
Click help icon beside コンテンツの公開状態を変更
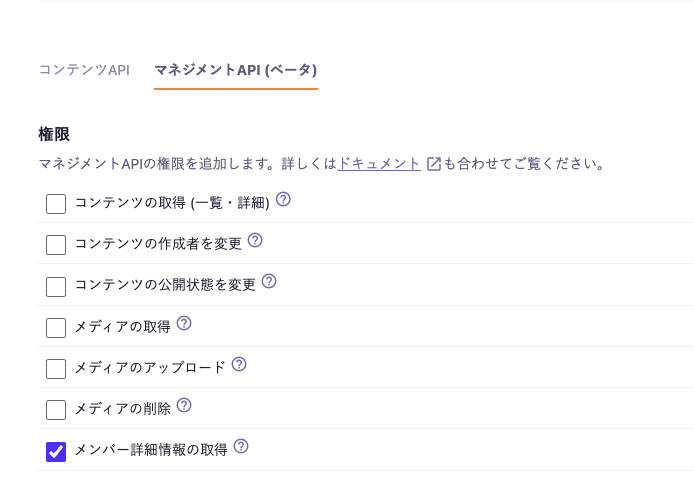coord(269,282)
